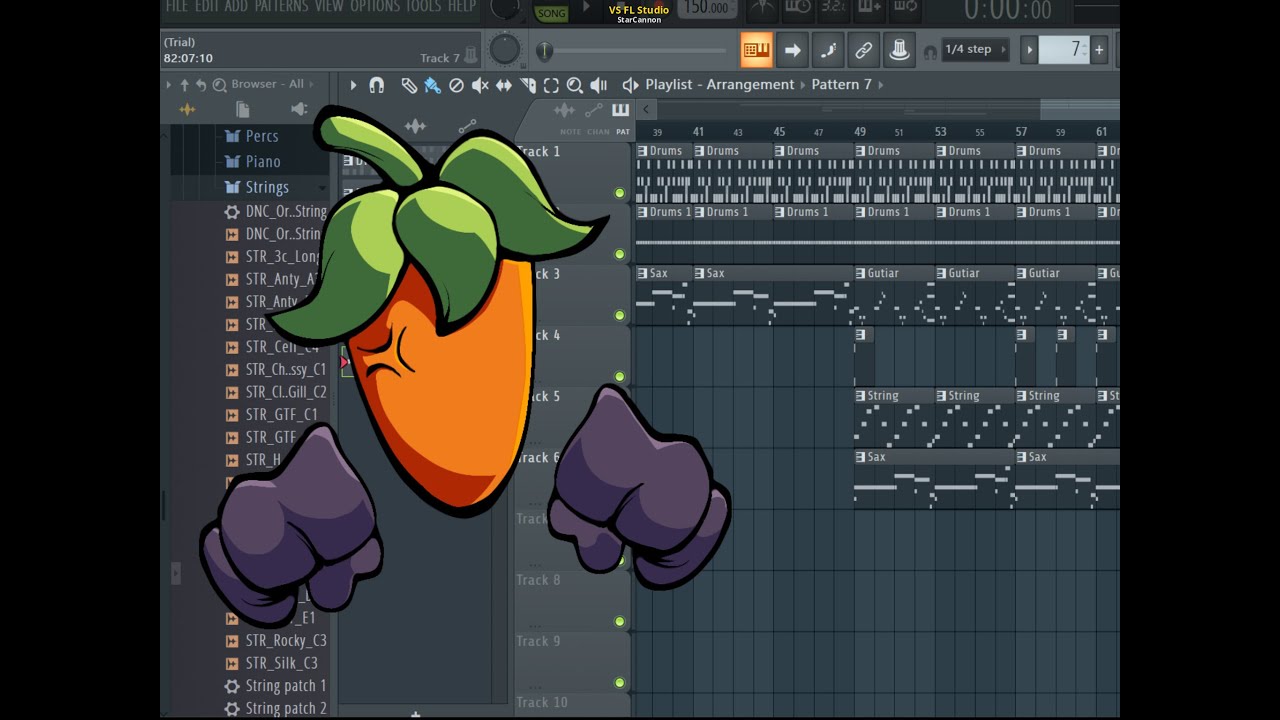Choose the Select tool in Playlist toolbar

coord(551,85)
